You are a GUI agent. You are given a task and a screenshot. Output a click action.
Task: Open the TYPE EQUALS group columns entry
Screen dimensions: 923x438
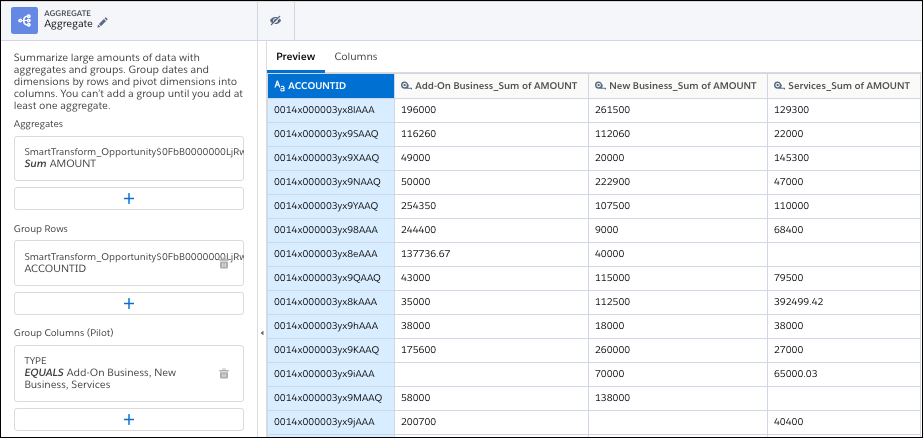click(129, 373)
